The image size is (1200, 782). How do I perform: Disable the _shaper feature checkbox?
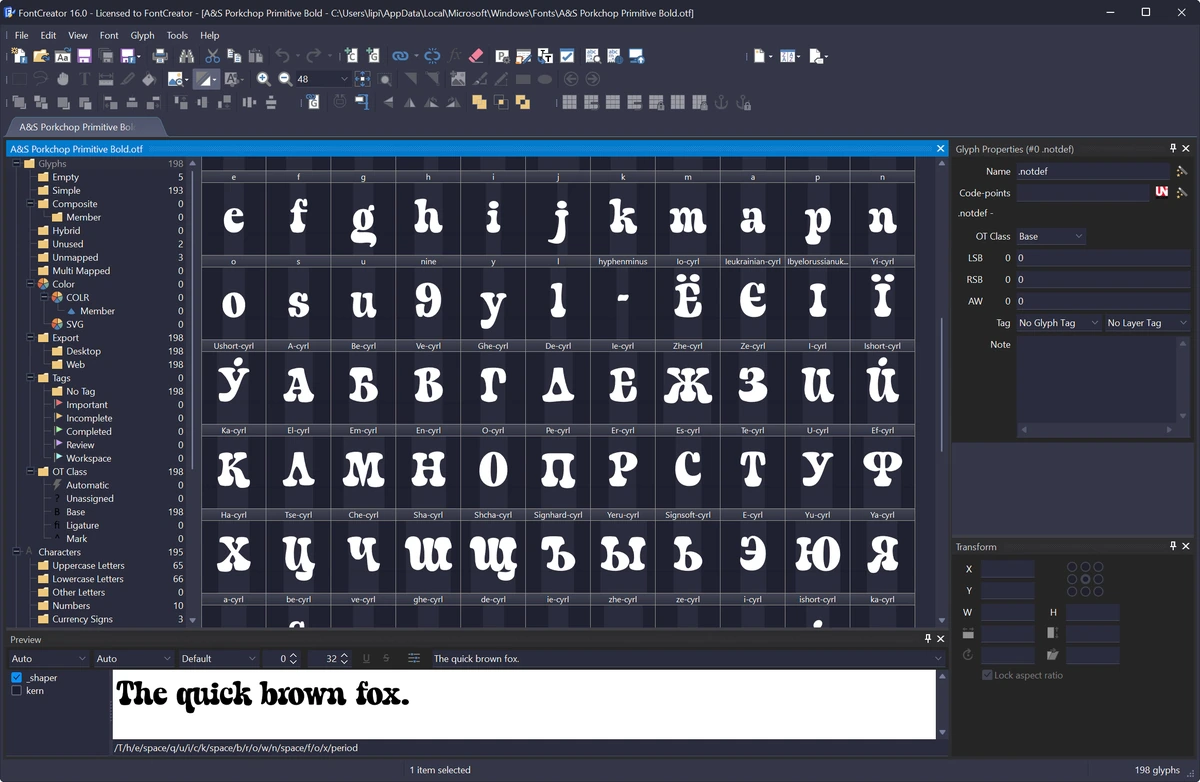[x=16, y=677]
